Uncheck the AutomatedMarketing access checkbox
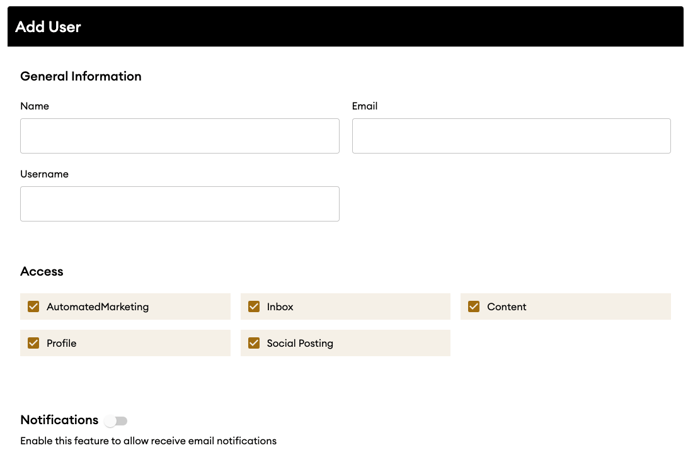Viewport: 688px width, 455px height. pos(33,306)
